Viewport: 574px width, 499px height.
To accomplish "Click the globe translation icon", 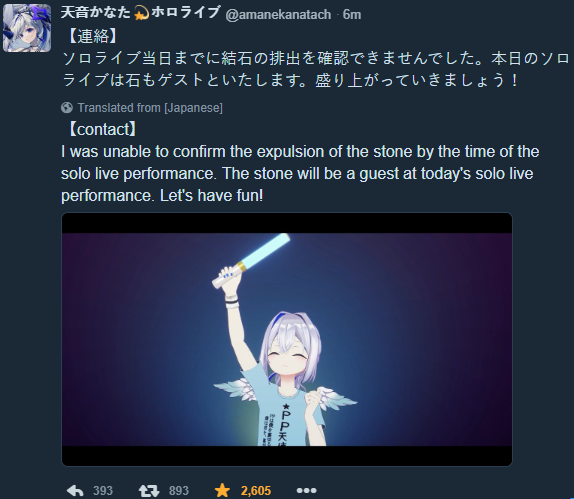I will 67,108.
